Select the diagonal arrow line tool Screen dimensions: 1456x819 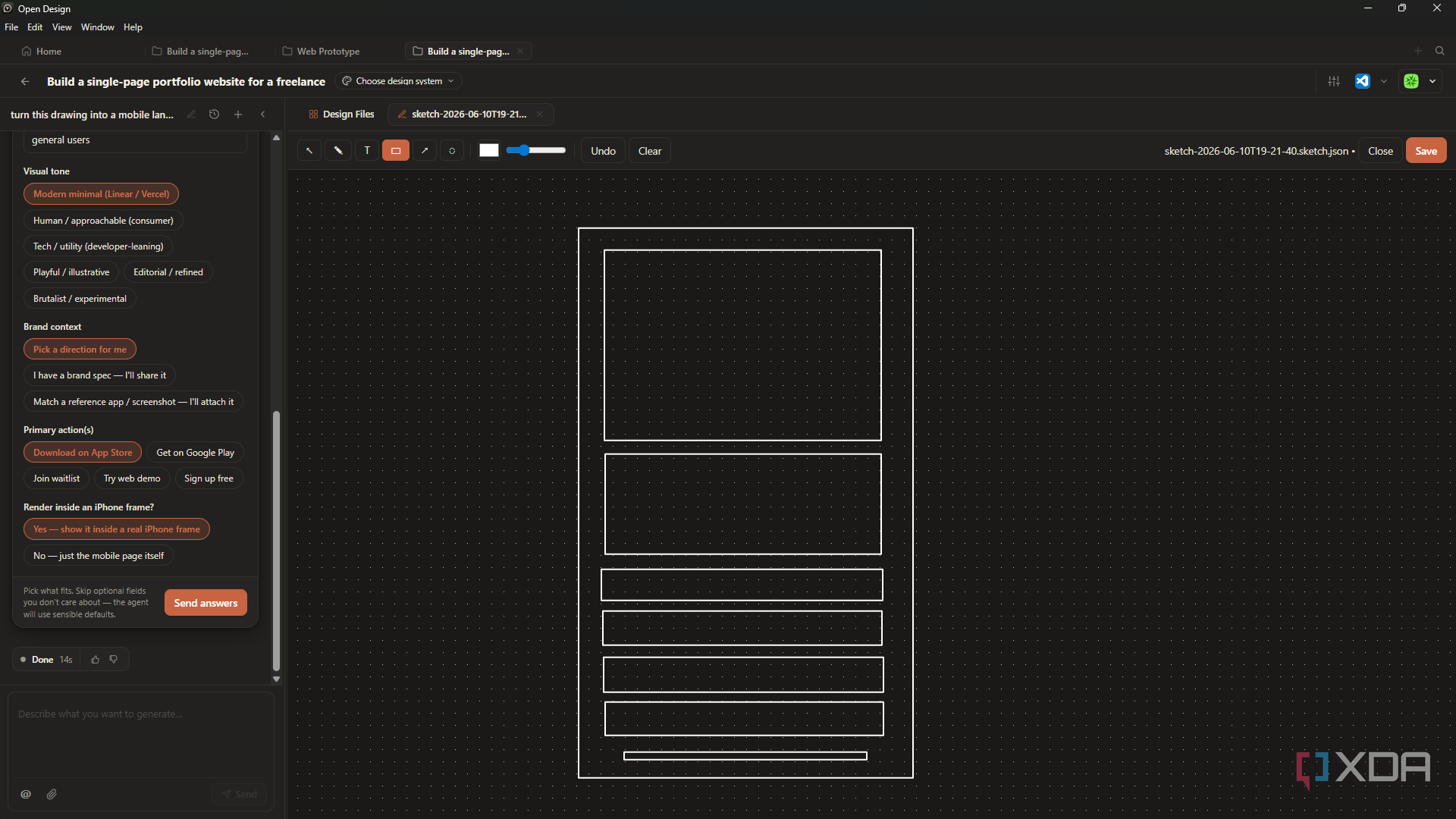[425, 150]
